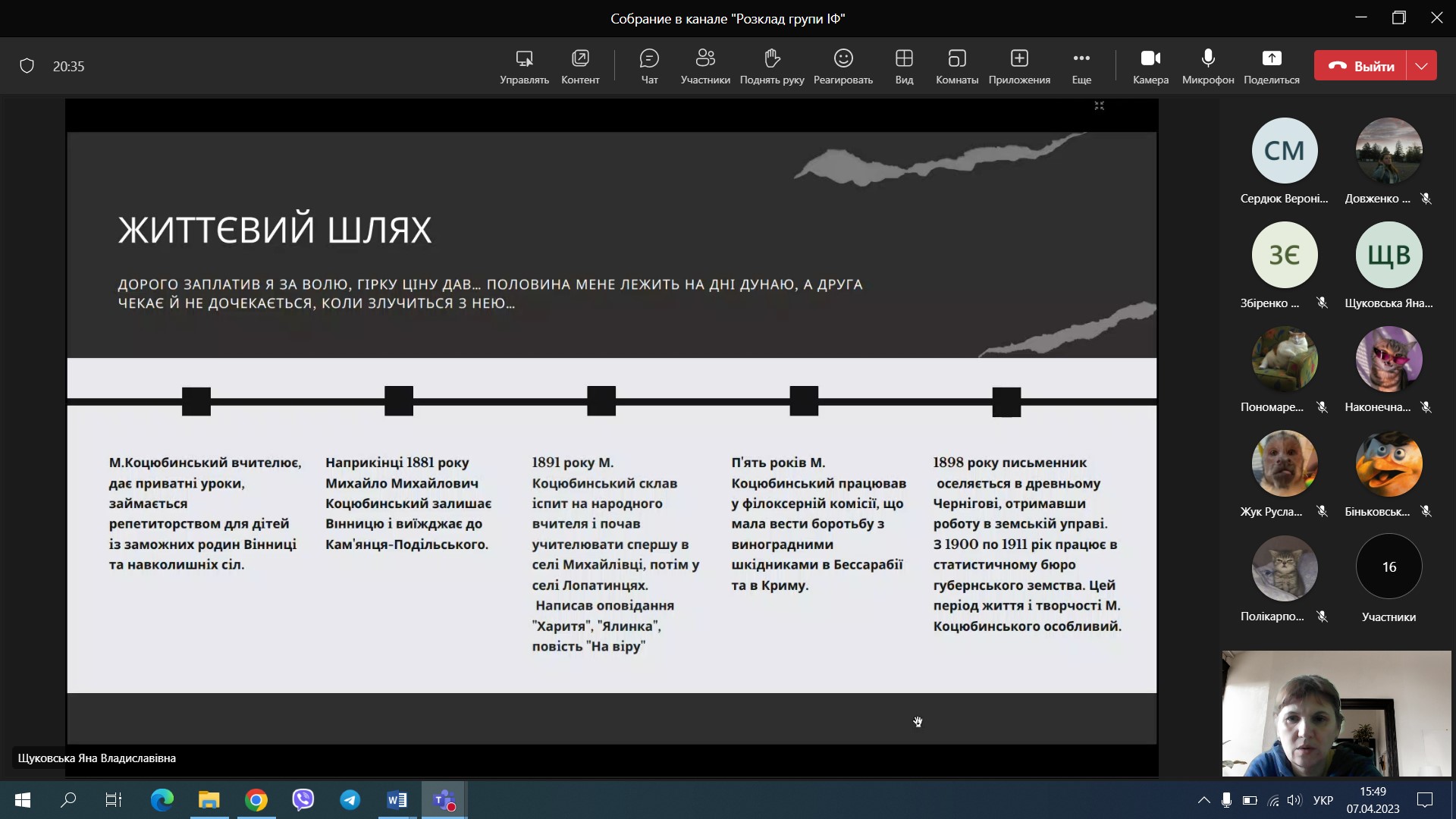The width and height of the screenshot is (1456, 819).
Task: Open the React emoji menu
Action: tap(843, 59)
